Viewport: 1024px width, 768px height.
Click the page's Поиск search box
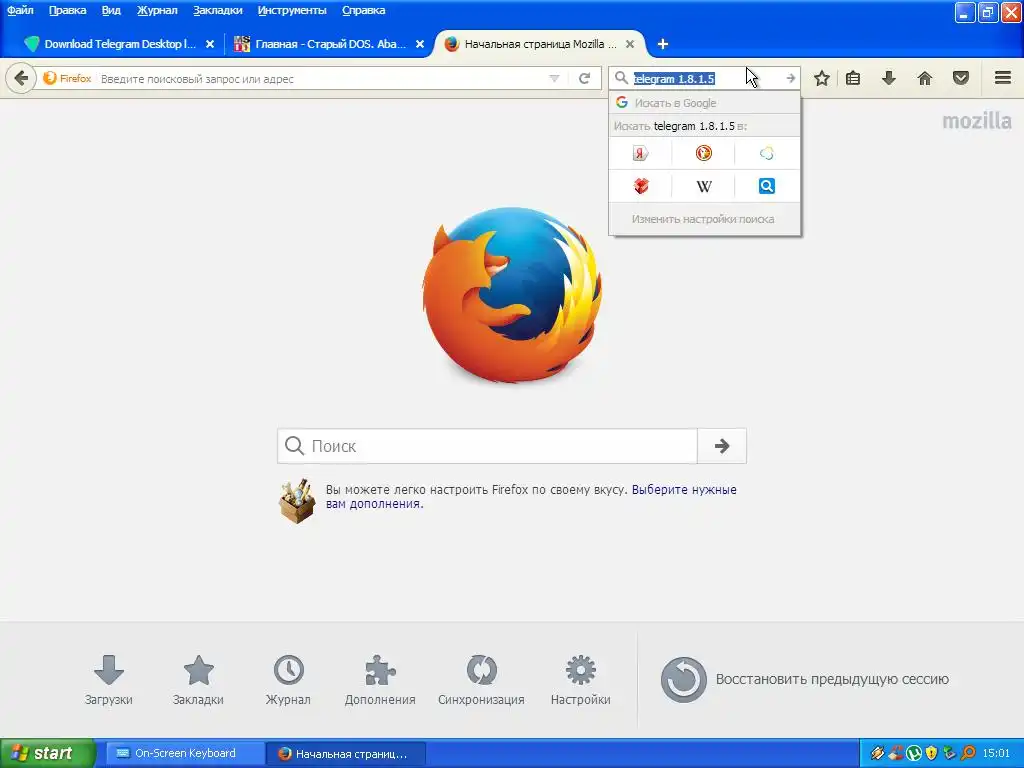coord(487,446)
